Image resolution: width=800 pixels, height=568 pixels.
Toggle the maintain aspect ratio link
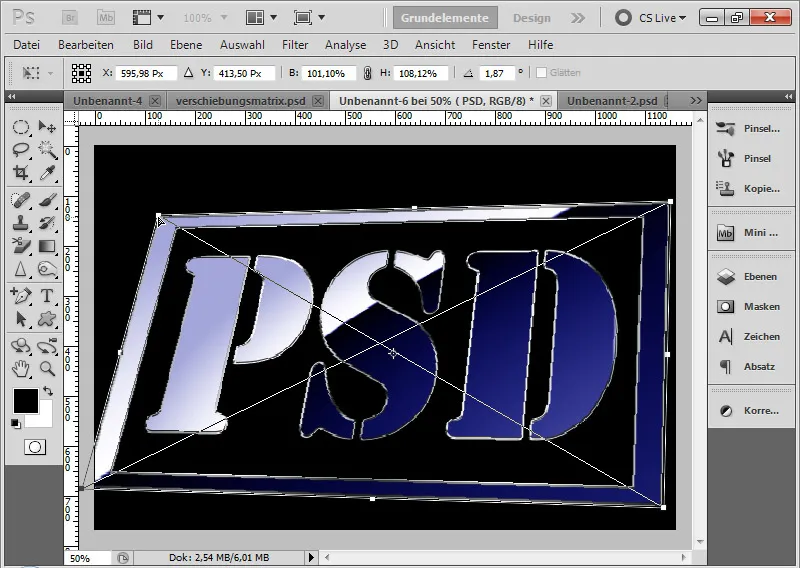(x=367, y=73)
